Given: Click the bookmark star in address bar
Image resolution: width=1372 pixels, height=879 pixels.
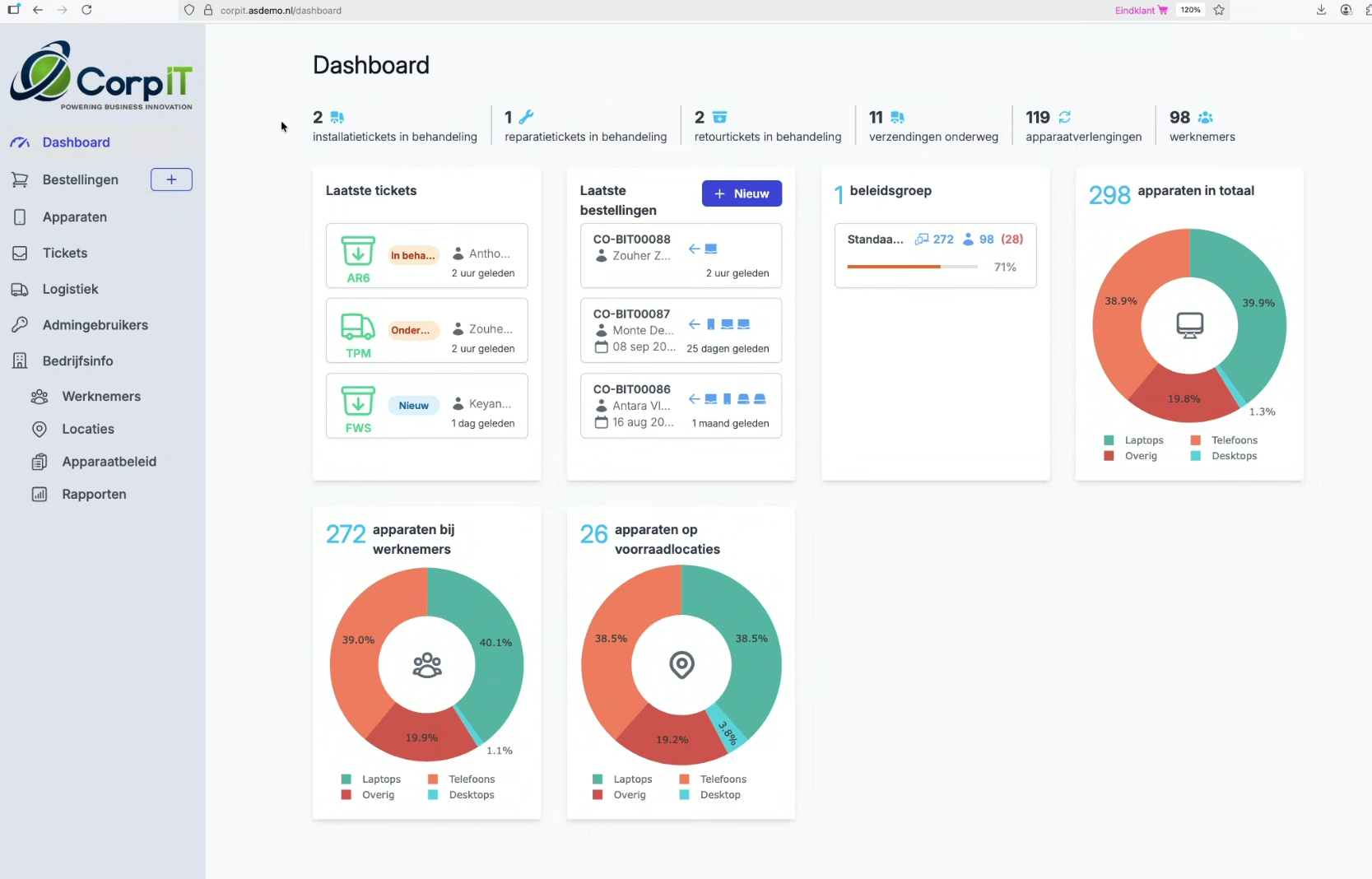Looking at the screenshot, I should point(1219,10).
